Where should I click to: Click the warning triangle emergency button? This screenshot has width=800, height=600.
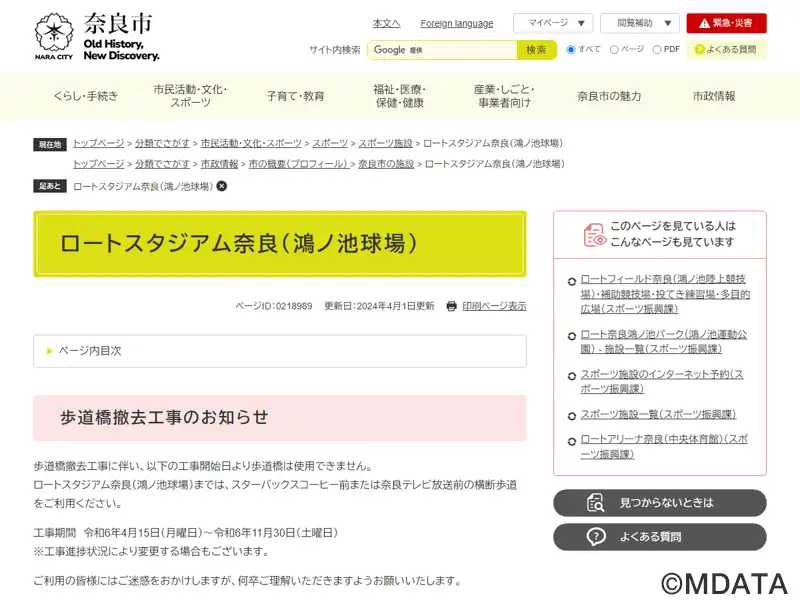pos(726,23)
